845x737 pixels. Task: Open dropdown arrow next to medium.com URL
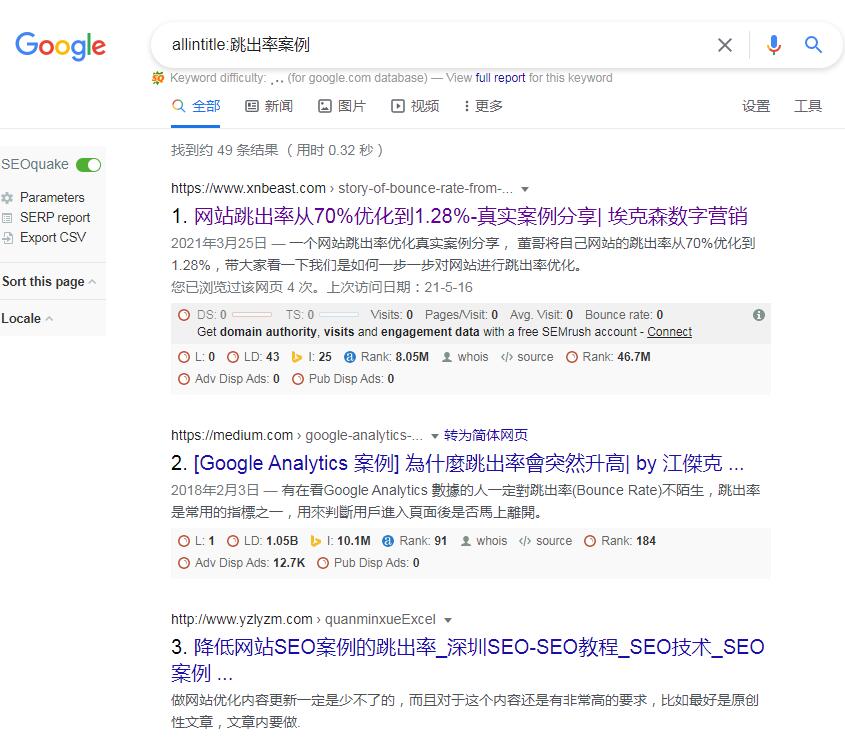[x=434, y=436]
